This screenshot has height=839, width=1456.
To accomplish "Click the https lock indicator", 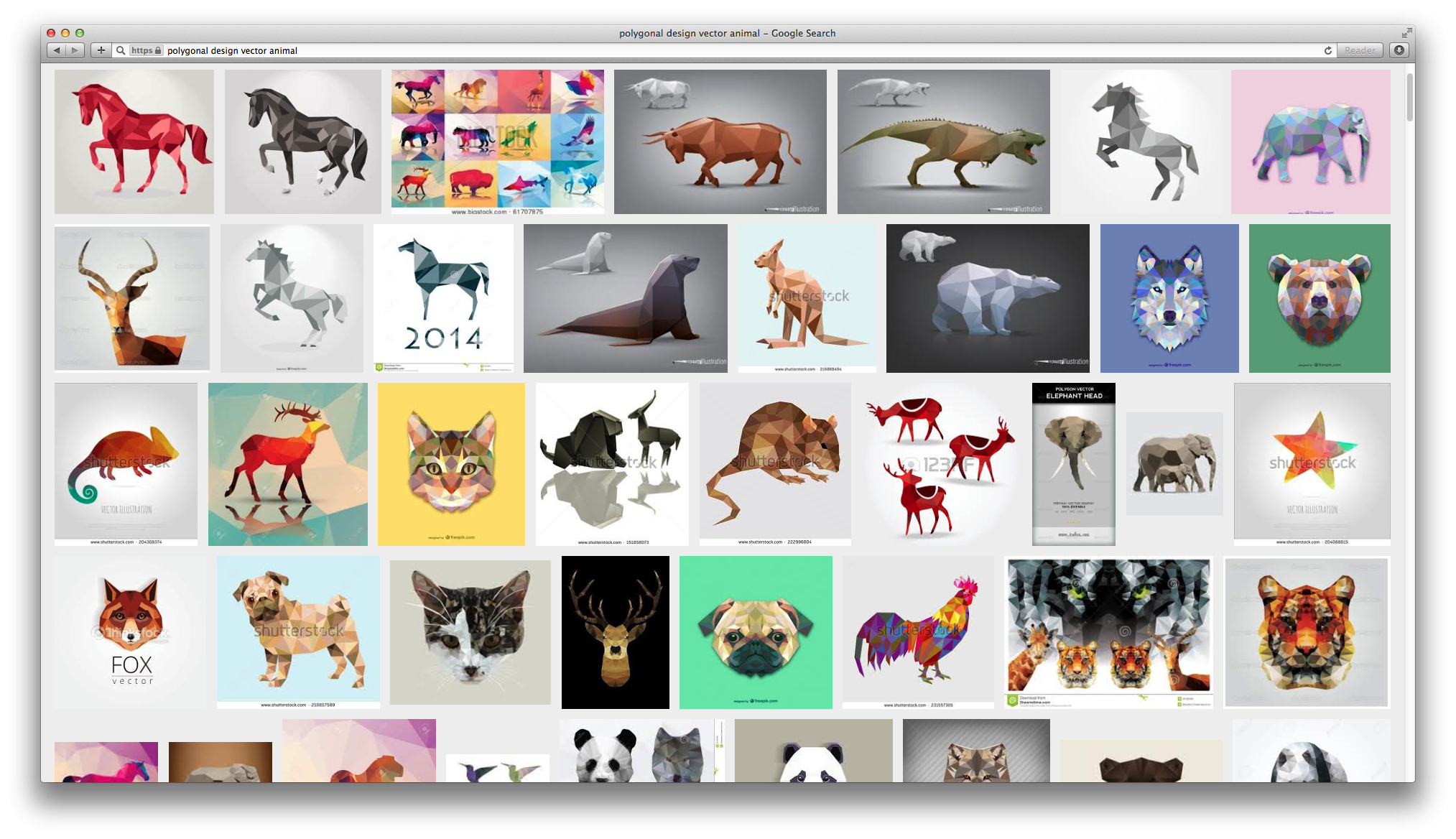I will [147, 50].
